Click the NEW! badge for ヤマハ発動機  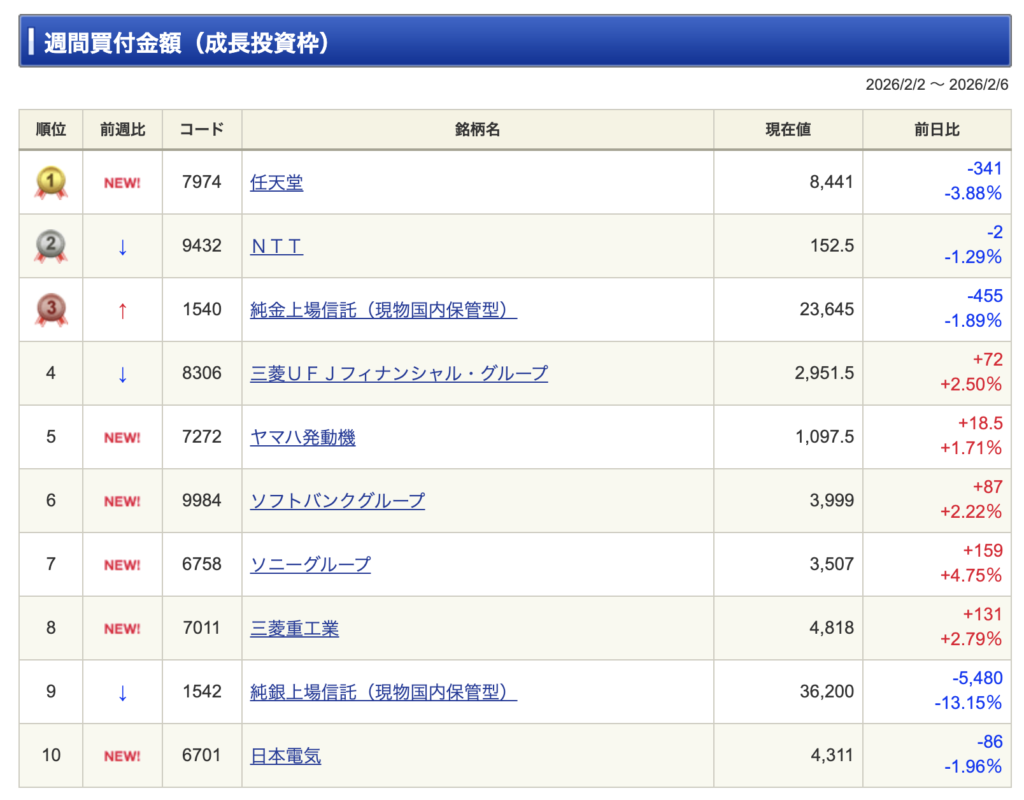[122, 438]
